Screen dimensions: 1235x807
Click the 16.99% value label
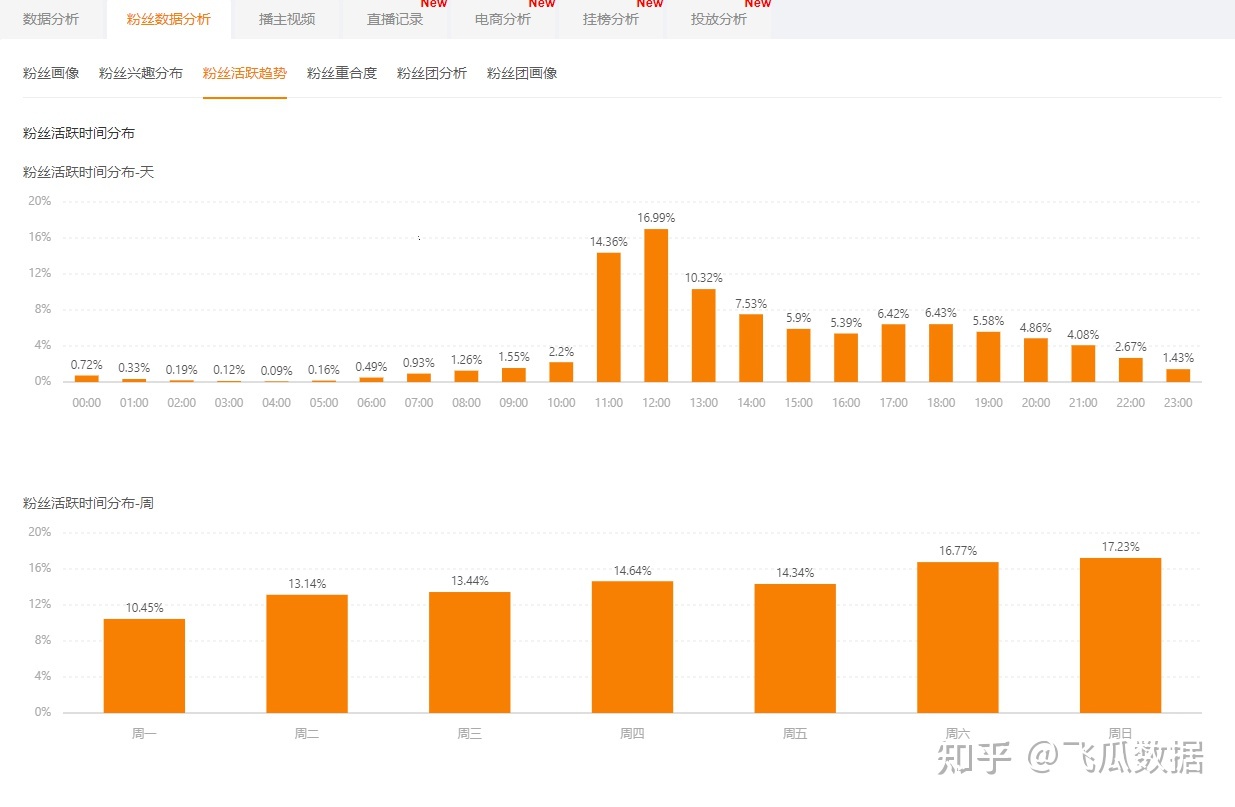[x=656, y=218]
